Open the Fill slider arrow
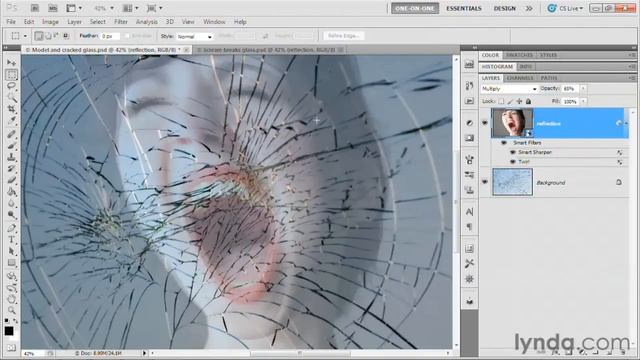 click(583, 101)
